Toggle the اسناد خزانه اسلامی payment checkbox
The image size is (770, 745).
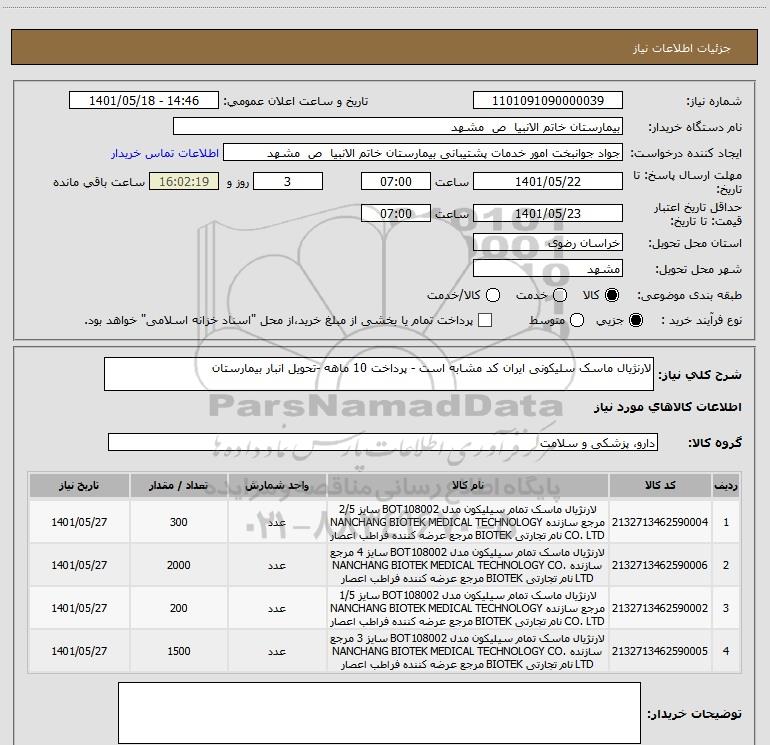[485, 320]
